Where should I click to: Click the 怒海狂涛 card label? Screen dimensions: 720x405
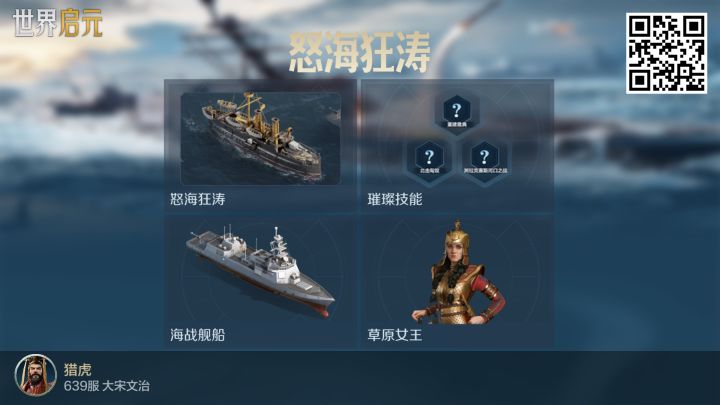point(197,199)
